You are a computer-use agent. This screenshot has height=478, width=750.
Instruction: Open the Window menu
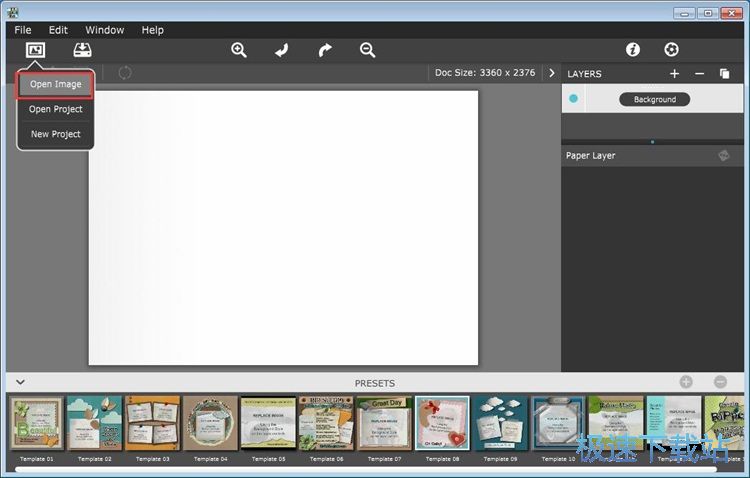coord(105,30)
